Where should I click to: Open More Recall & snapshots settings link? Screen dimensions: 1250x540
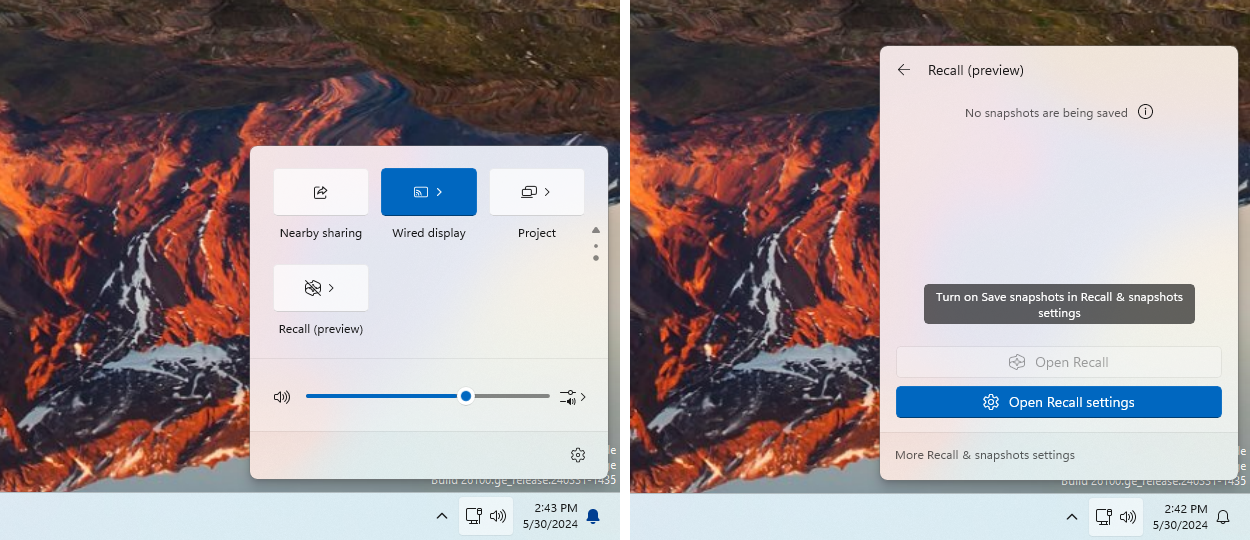(x=985, y=455)
